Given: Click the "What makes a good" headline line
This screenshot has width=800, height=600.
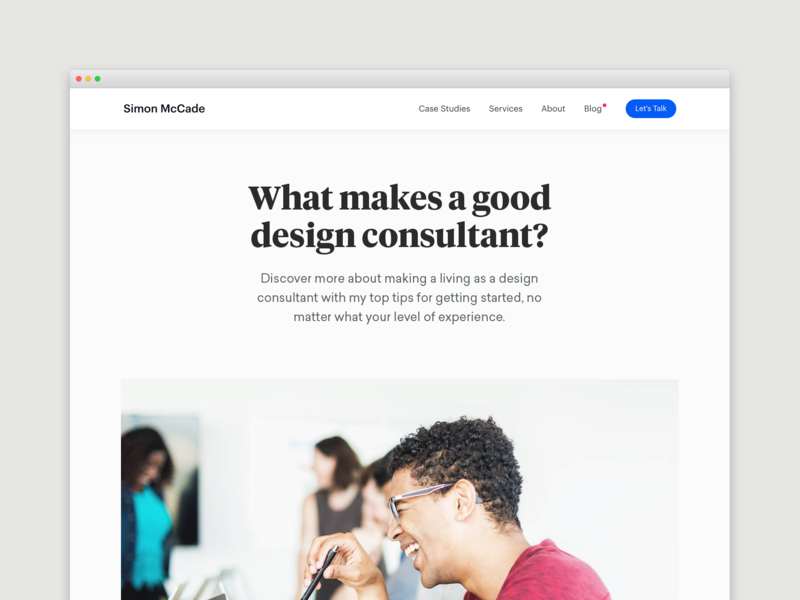Looking at the screenshot, I should point(399,198).
